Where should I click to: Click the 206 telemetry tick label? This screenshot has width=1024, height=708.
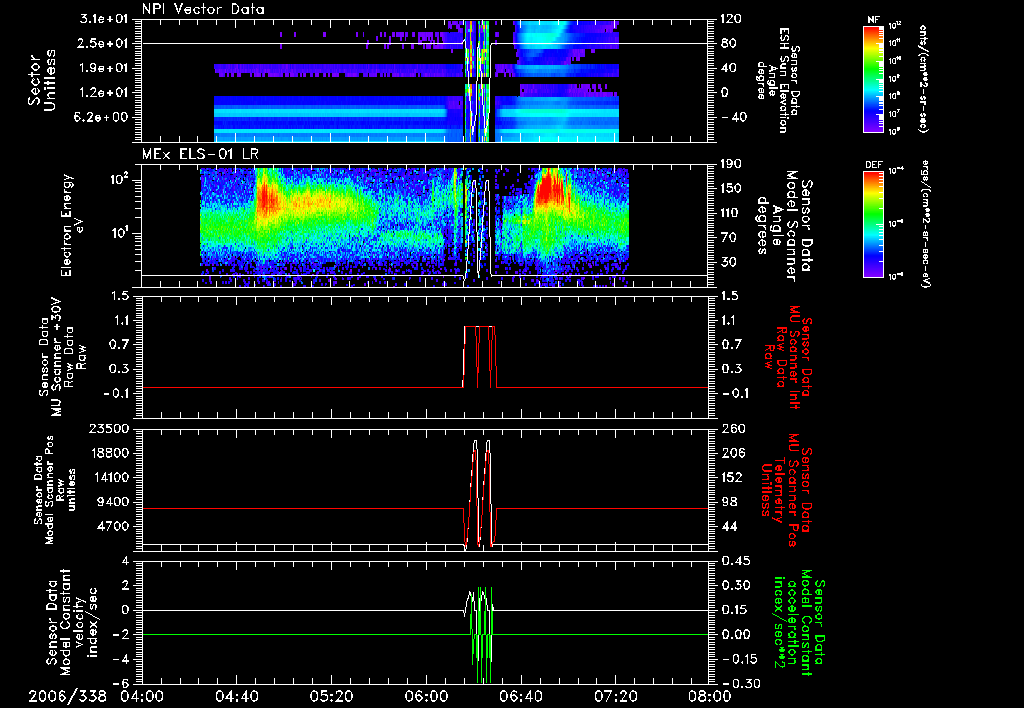[x=731, y=453]
